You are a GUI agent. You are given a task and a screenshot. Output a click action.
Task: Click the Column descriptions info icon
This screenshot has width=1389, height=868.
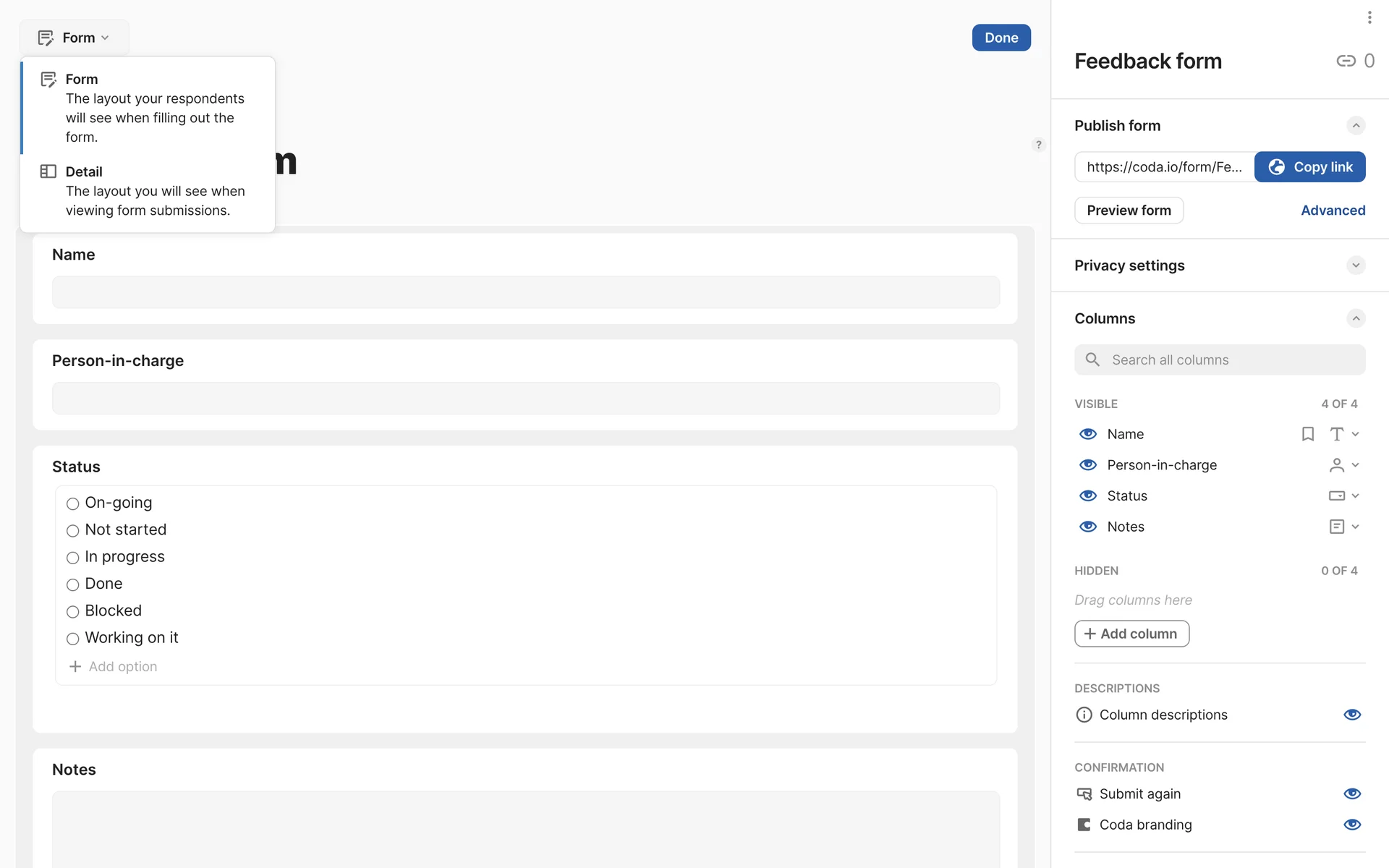coord(1084,715)
